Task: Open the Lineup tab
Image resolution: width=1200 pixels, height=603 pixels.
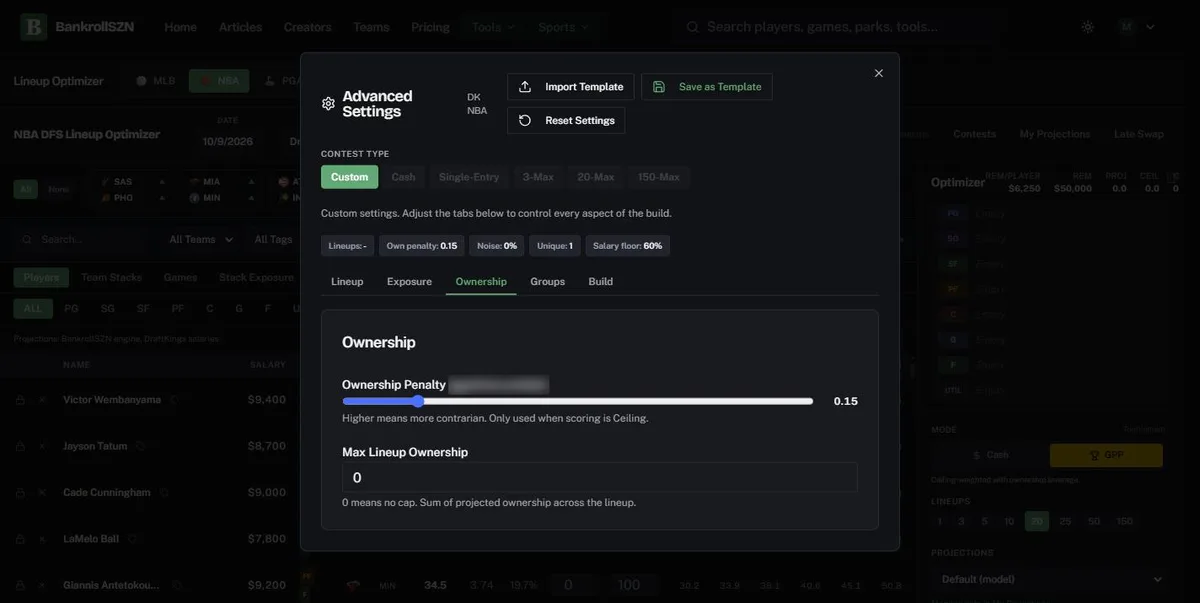Action: click(347, 282)
